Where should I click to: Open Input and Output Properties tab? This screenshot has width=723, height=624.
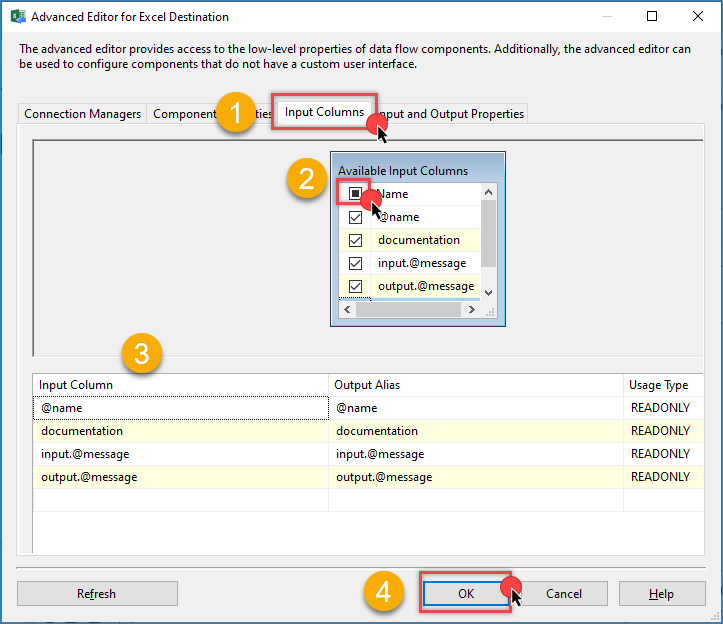457,114
